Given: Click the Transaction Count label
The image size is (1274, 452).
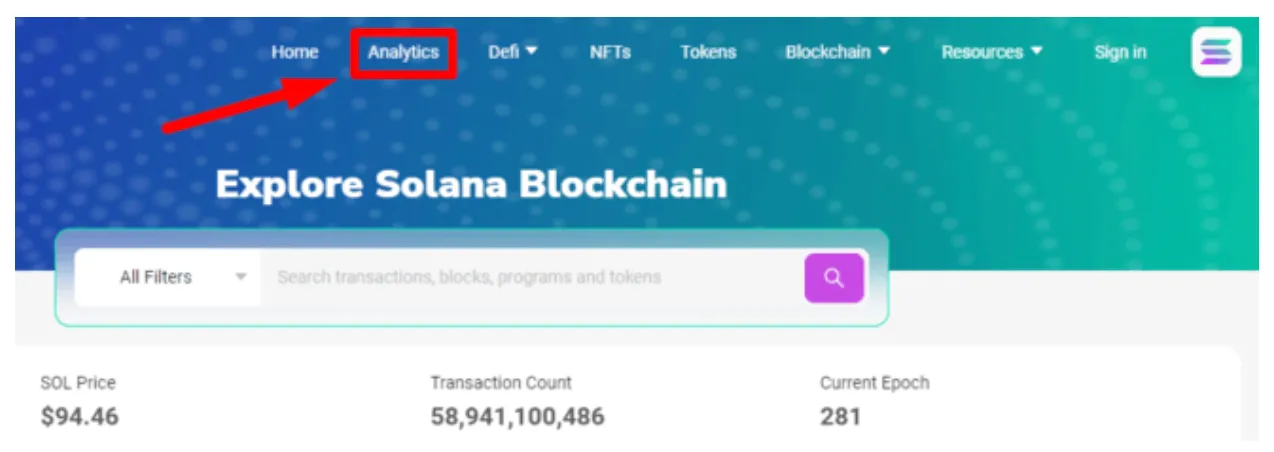Looking at the screenshot, I should (501, 383).
